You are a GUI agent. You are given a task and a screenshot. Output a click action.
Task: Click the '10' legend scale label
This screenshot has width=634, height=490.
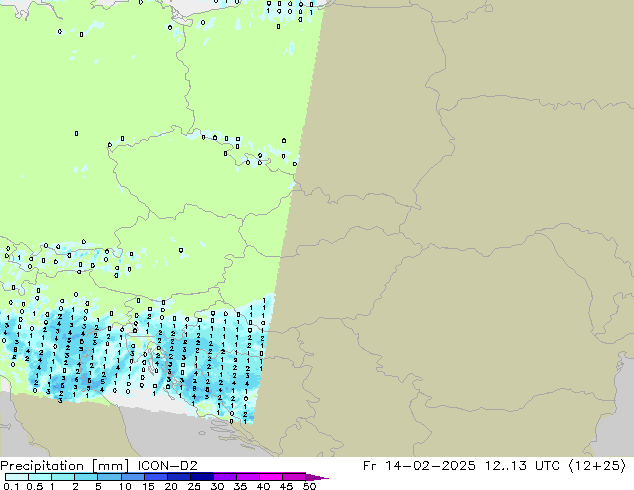coord(125,486)
